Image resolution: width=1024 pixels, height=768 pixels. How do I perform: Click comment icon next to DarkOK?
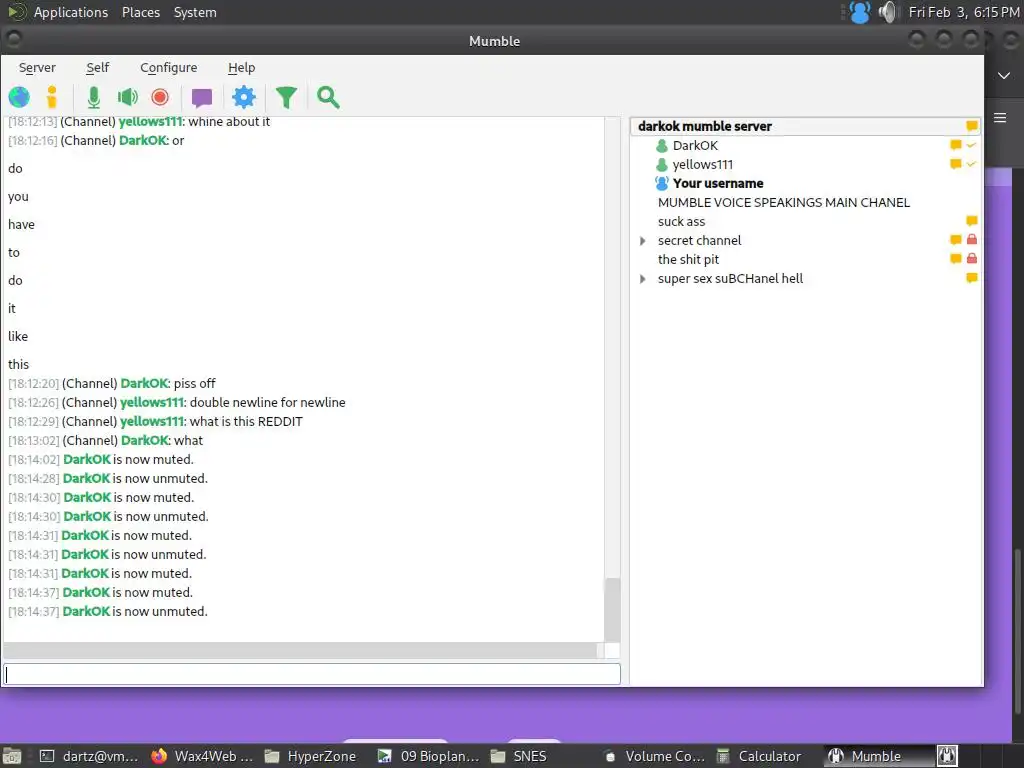pos(956,145)
